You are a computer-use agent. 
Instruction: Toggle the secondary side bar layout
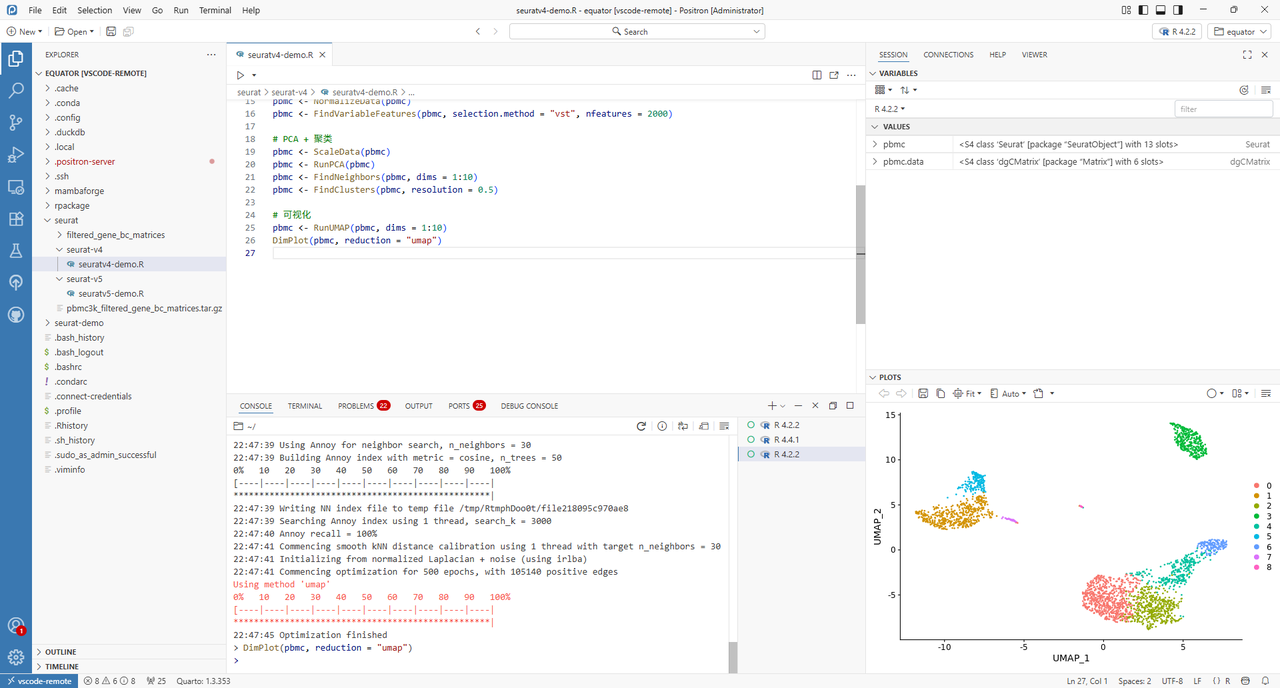[1180, 10]
